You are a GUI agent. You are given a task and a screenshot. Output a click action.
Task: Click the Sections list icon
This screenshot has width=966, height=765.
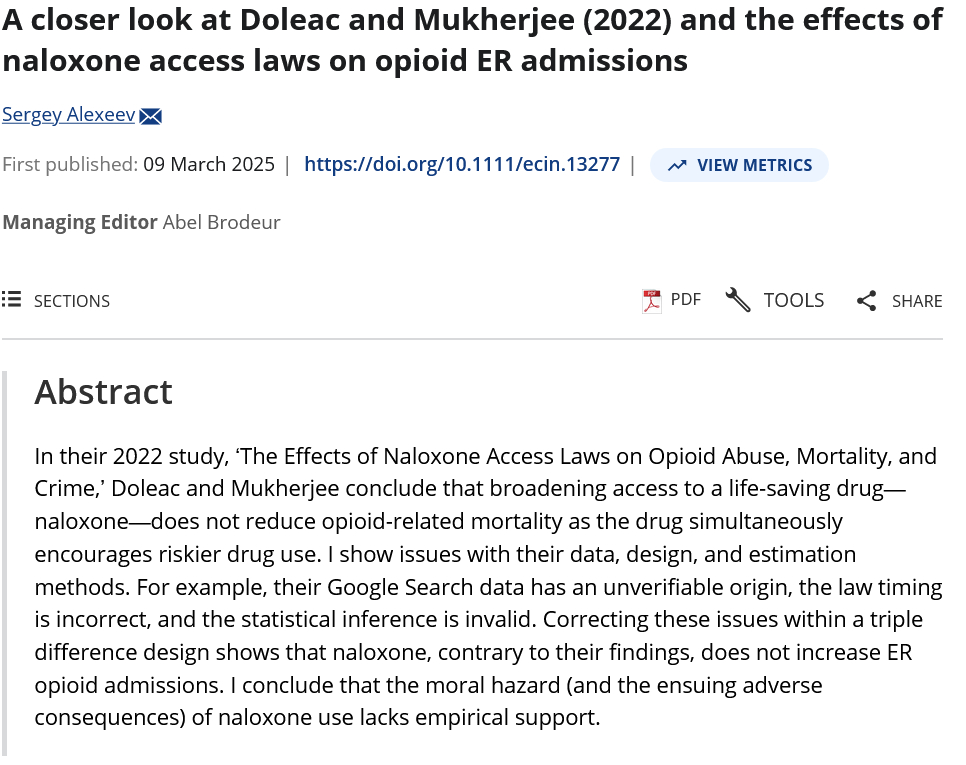point(12,300)
